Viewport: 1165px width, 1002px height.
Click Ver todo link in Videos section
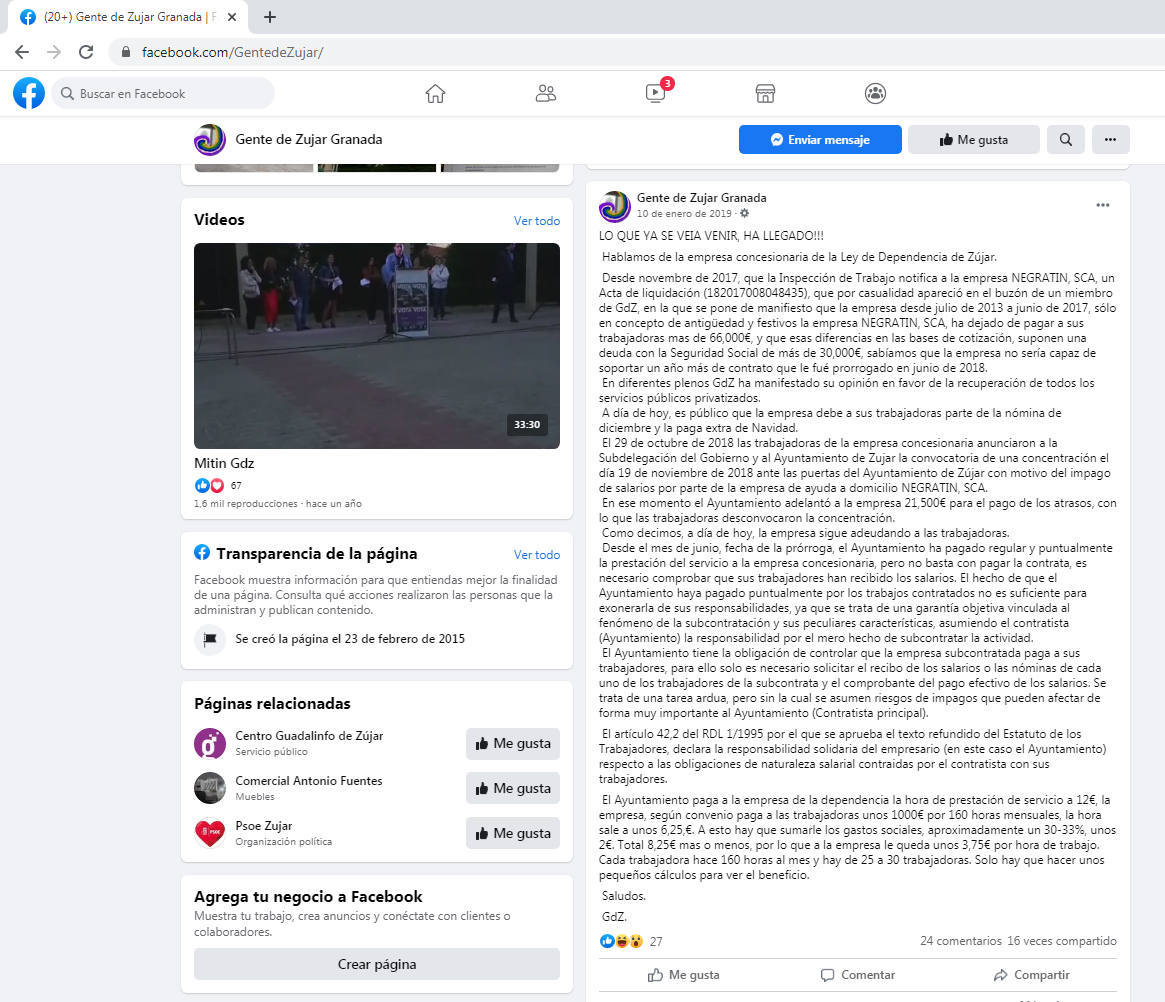[536, 221]
